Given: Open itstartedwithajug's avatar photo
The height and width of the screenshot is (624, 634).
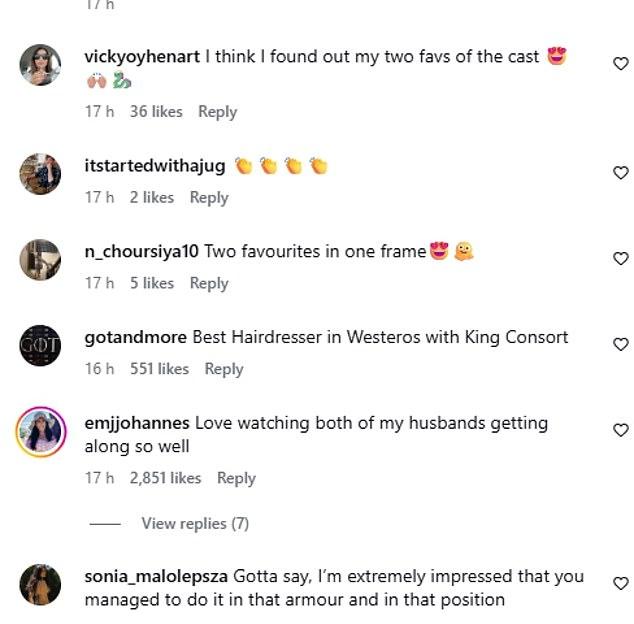Looking at the screenshot, I should 40,174.
